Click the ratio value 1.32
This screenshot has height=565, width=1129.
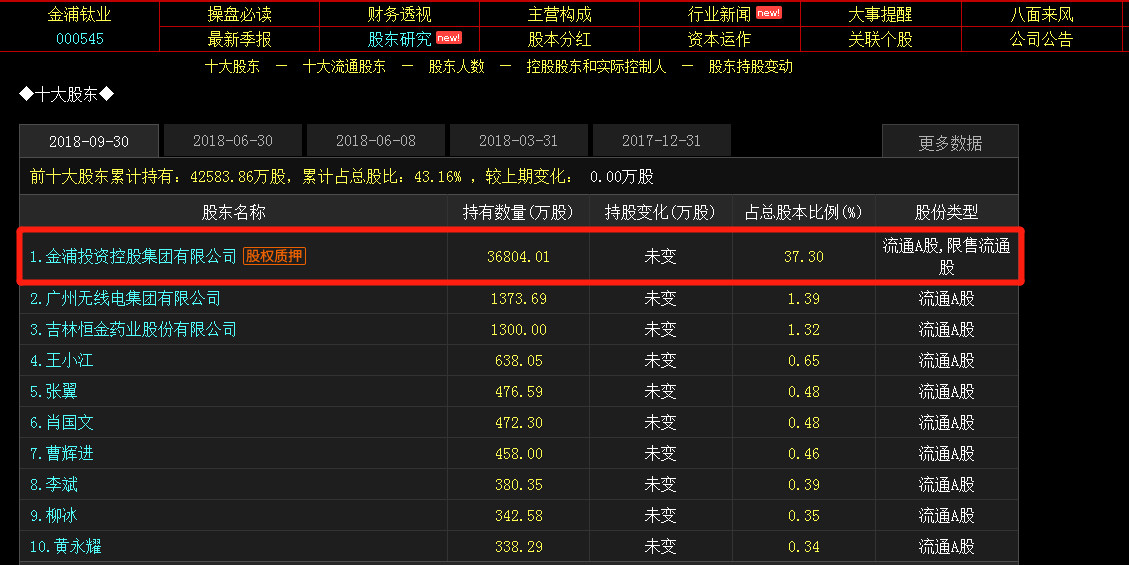click(804, 330)
